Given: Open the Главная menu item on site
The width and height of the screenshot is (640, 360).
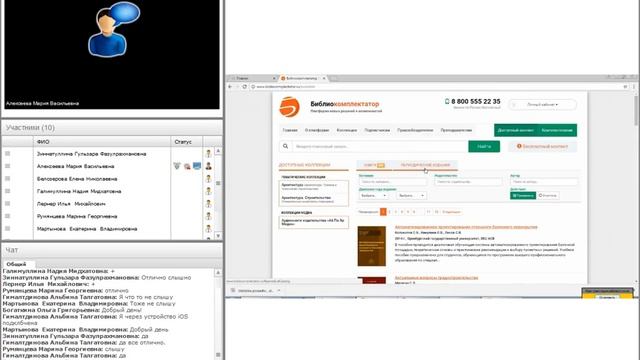Looking at the screenshot, I should pyautogui.click(x=290, y=130).
